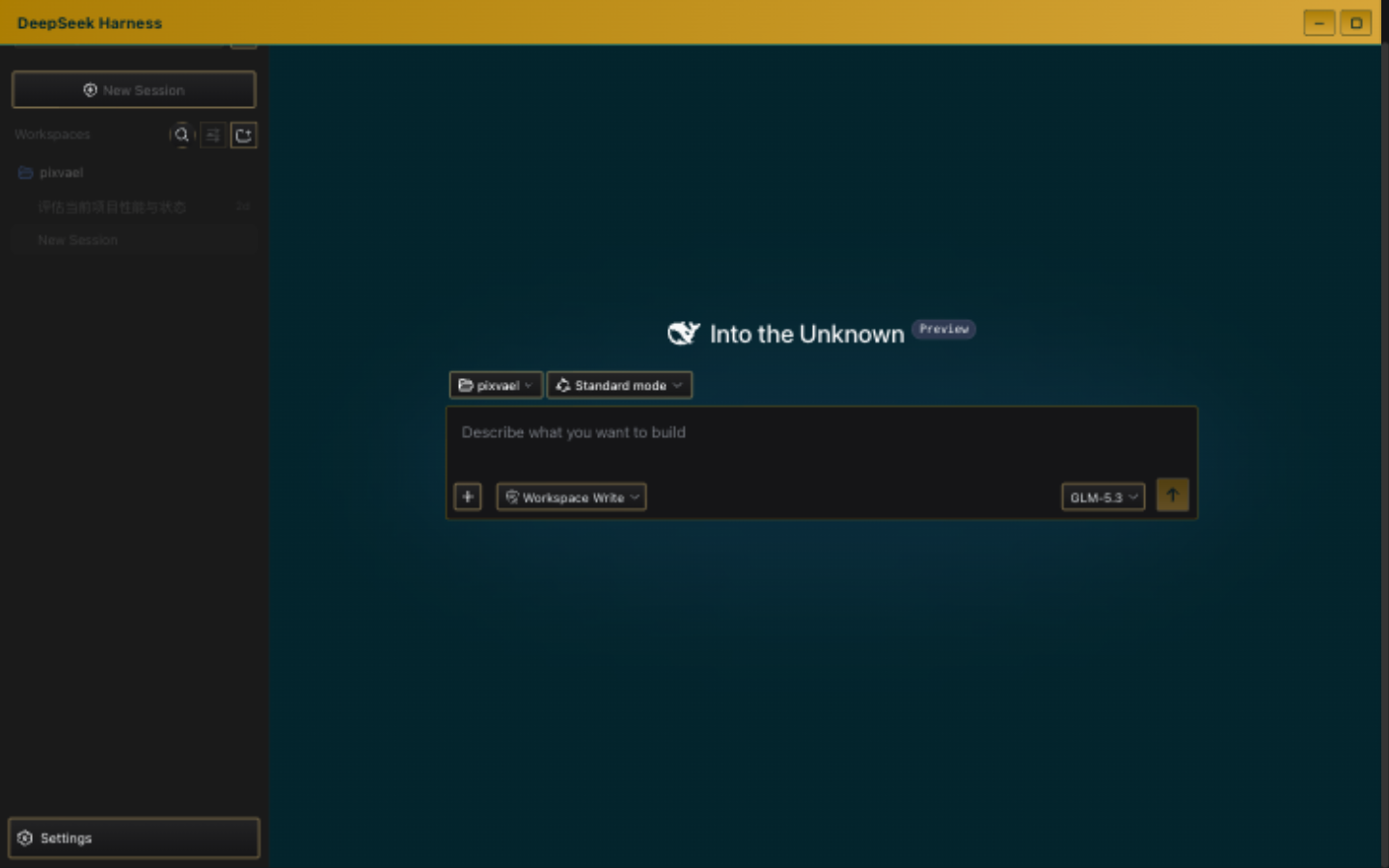Select the pixvael workspace in sidebar
Viewport: 1389px width, 868px height.
point(134,173)
